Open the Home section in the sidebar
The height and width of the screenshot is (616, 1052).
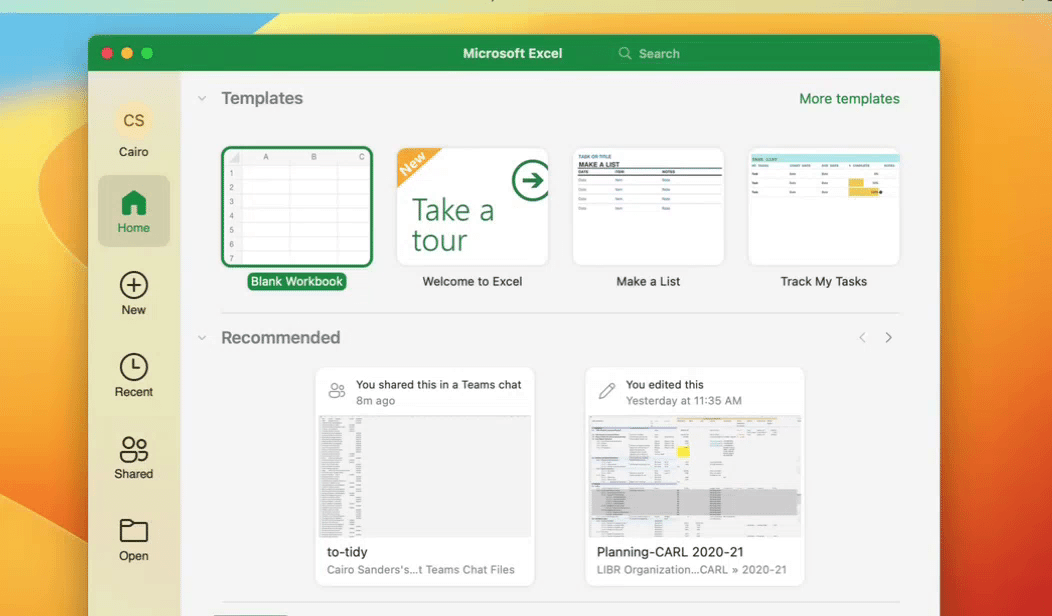click(134, 211)
